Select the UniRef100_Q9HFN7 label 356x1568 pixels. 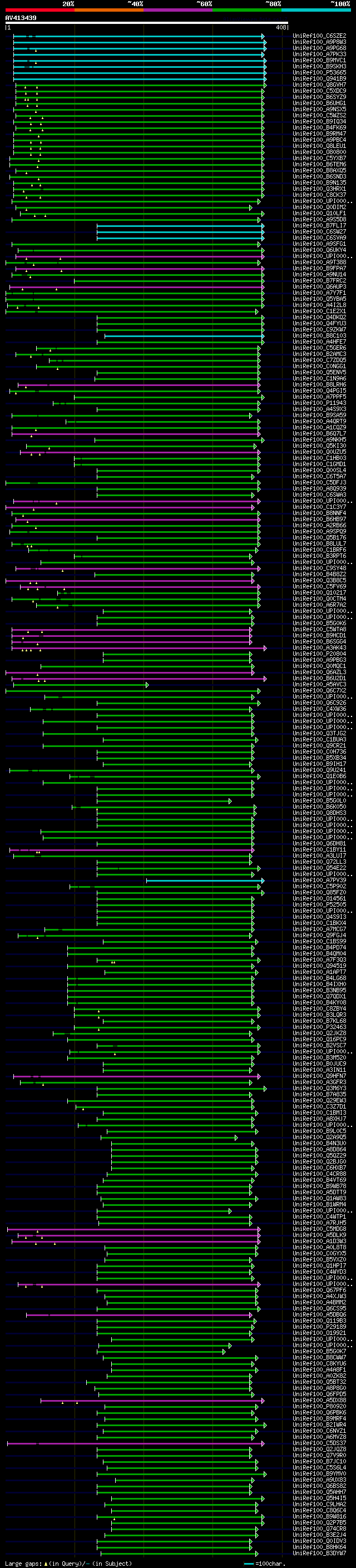tap(319, 1076)
